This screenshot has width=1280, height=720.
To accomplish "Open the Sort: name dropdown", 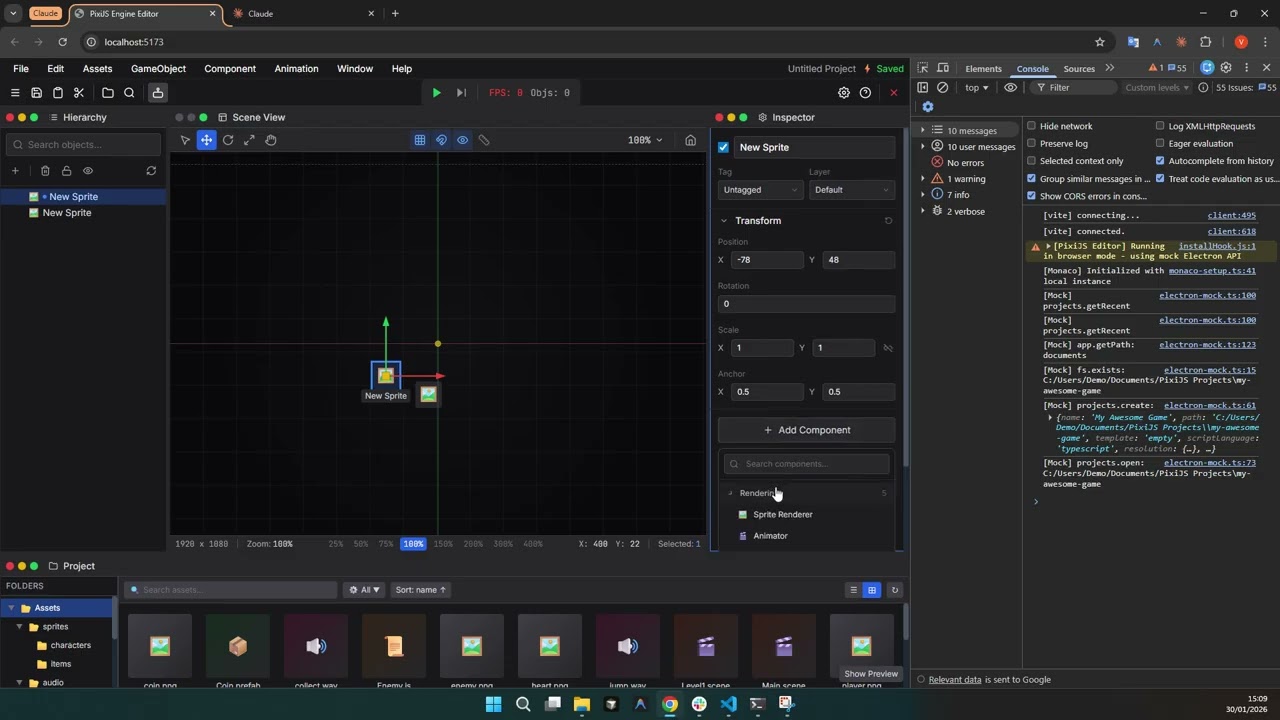I will point(420,590).
